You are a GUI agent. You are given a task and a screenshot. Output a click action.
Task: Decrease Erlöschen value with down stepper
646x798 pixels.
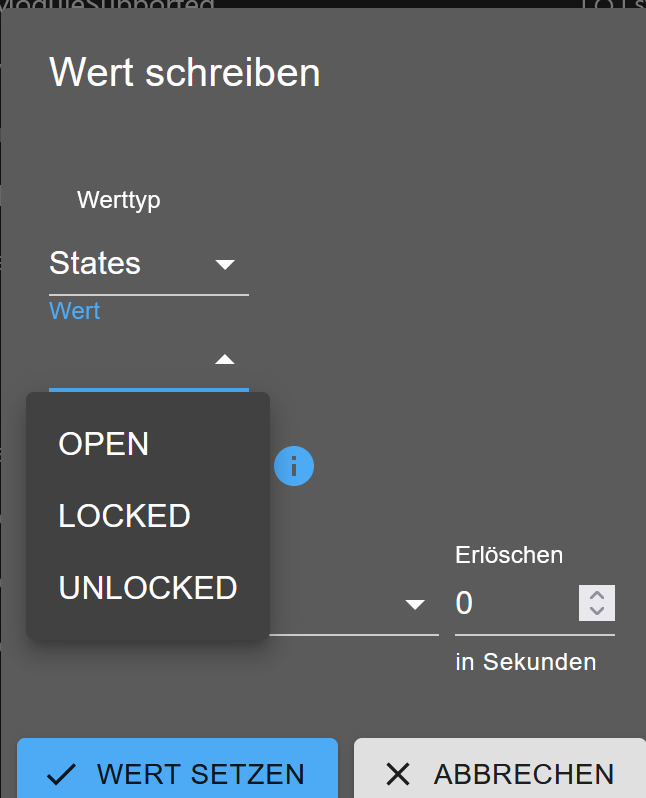597,611
